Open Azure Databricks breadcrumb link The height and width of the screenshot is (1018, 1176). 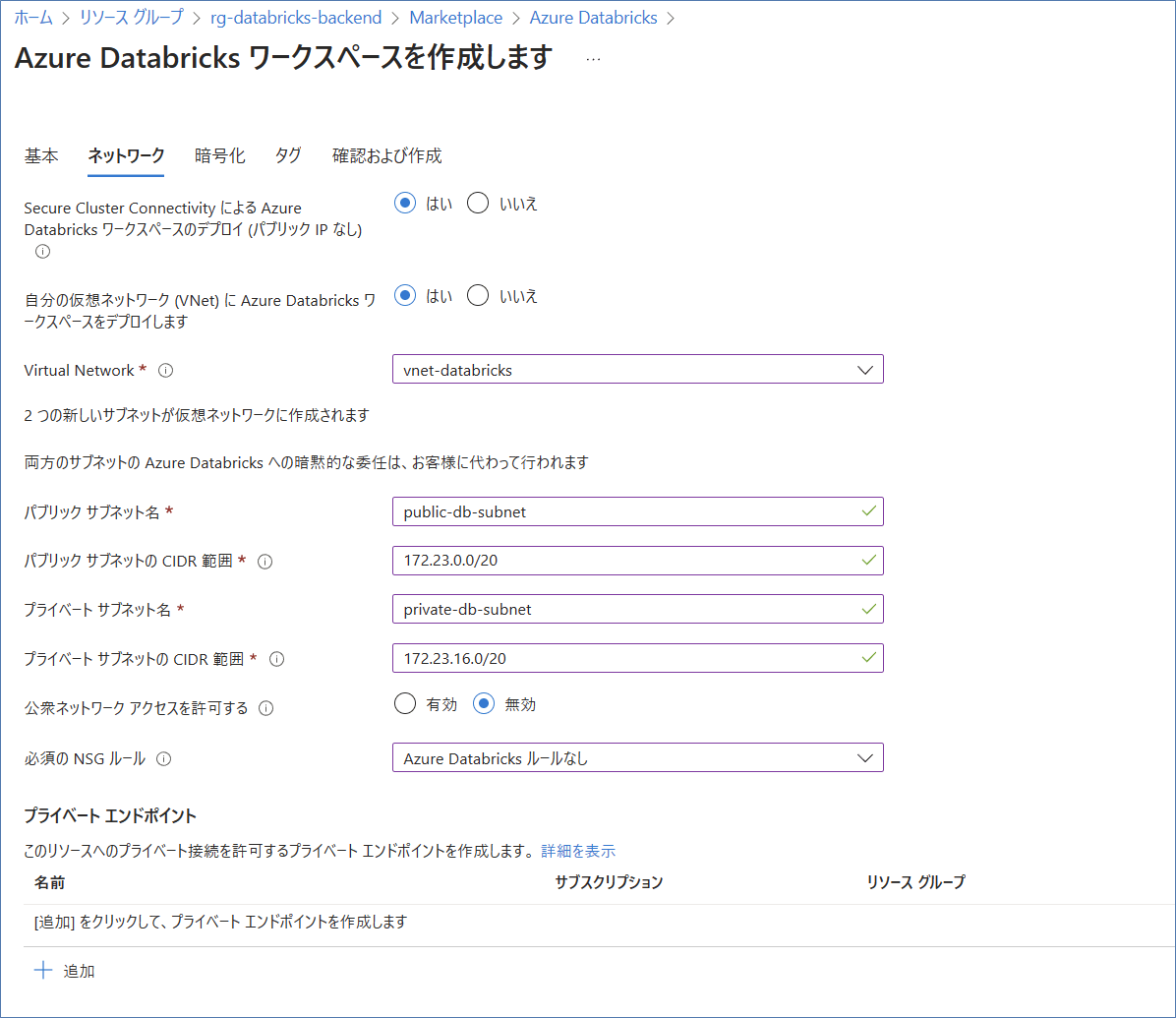point(593,18)
